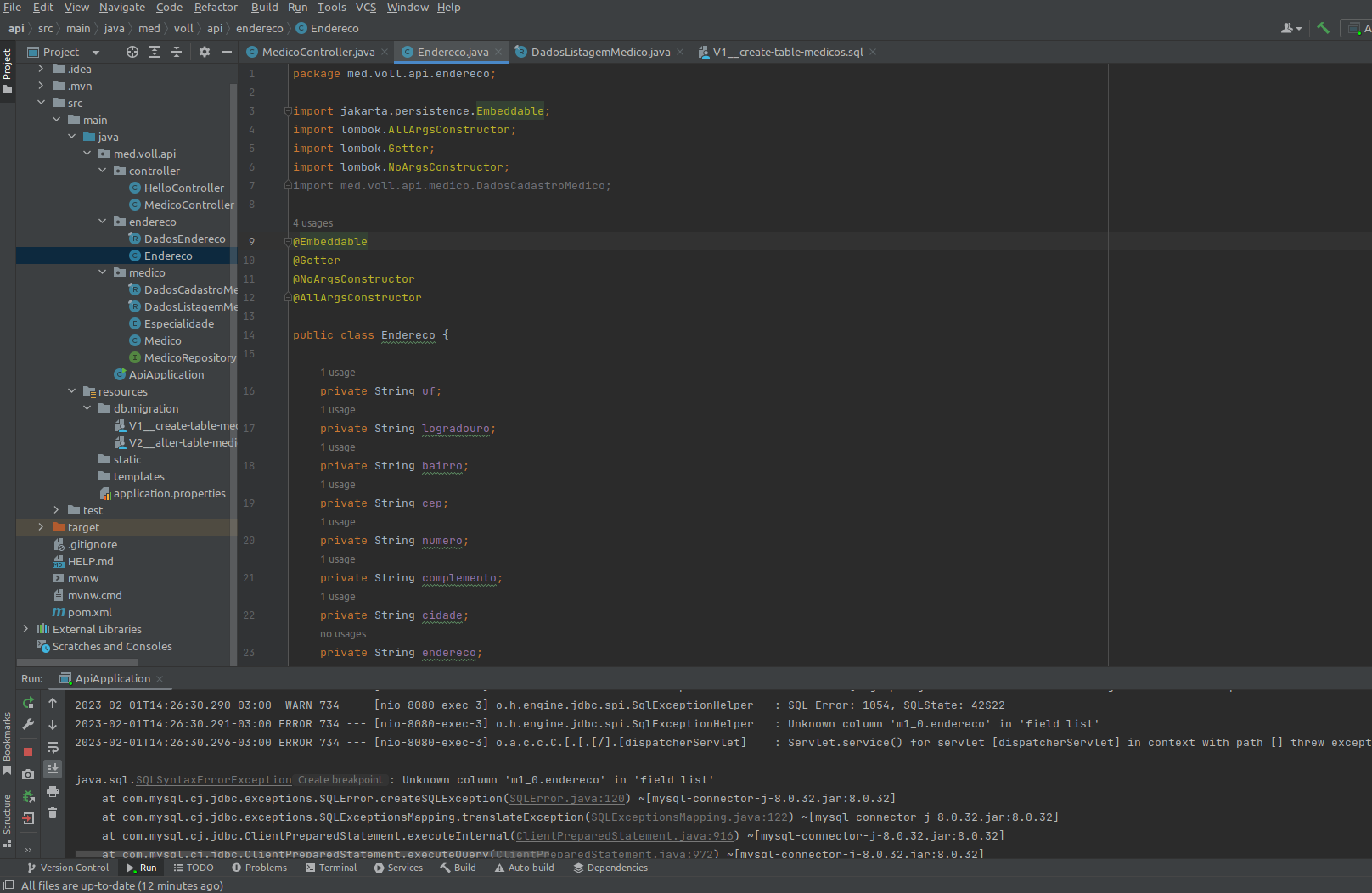The width and height of the screenshot is (1372, 893).
Task: Toggle the Project side tool window button
Action: 8,71
